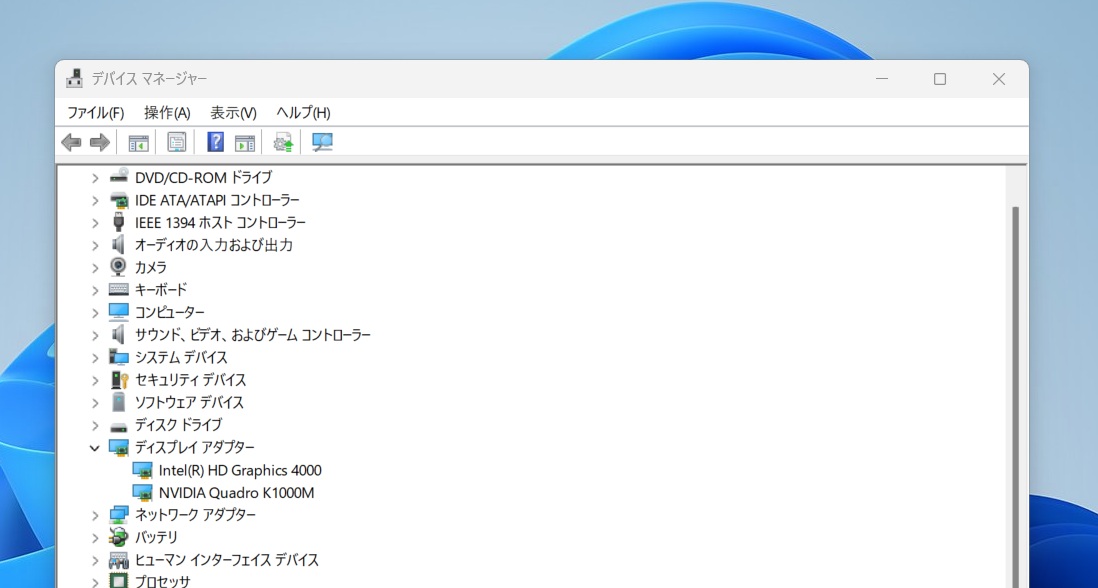
Task: Click the Forward arrow toolbar icon
Action: point(100,142)
